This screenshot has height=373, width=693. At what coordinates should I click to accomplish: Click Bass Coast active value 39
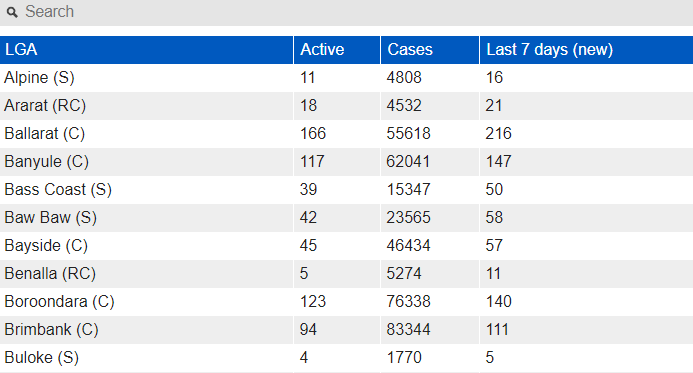coord(308,190)
